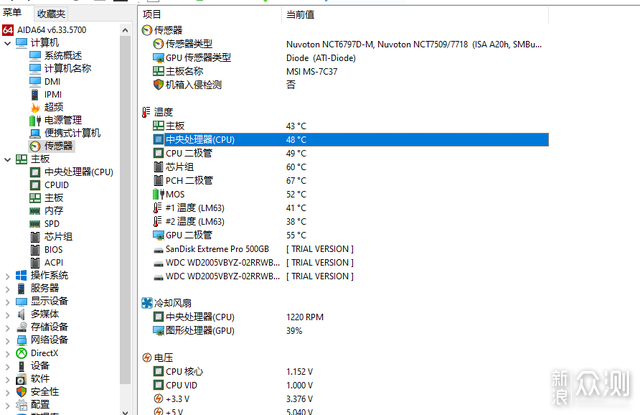Viewport: 640px width, 415px height.
Task: Expand the 服务器 node
Action: click(x=7, y=289)
